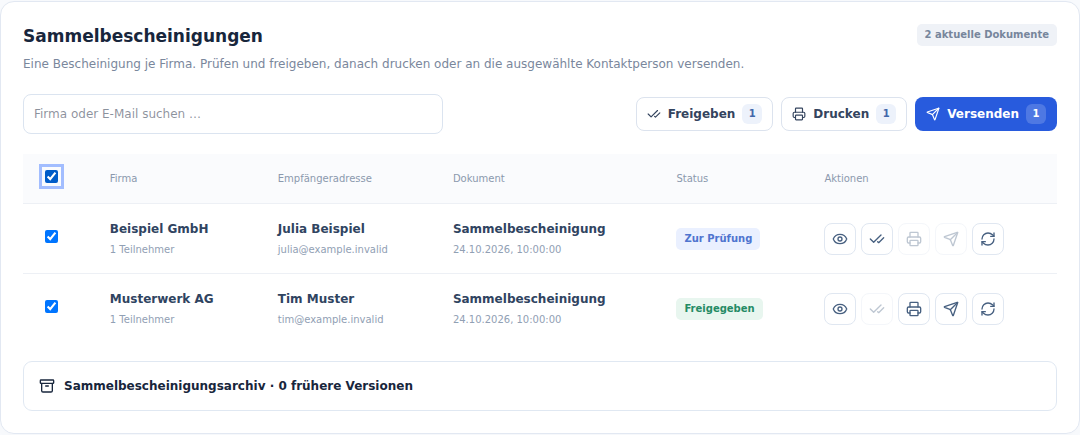Send the Musterwerk AG certificate via paper-plane icon

coord(951,309)
